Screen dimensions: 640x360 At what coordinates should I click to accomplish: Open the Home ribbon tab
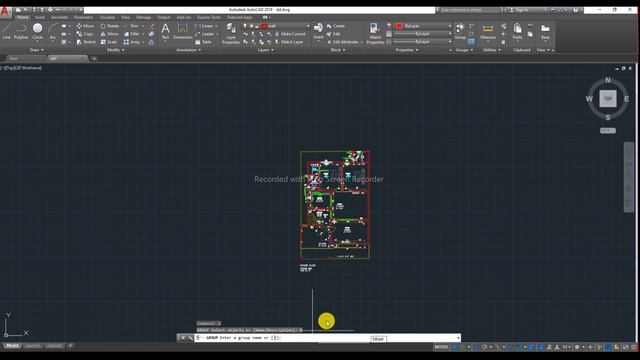(22, 18)
